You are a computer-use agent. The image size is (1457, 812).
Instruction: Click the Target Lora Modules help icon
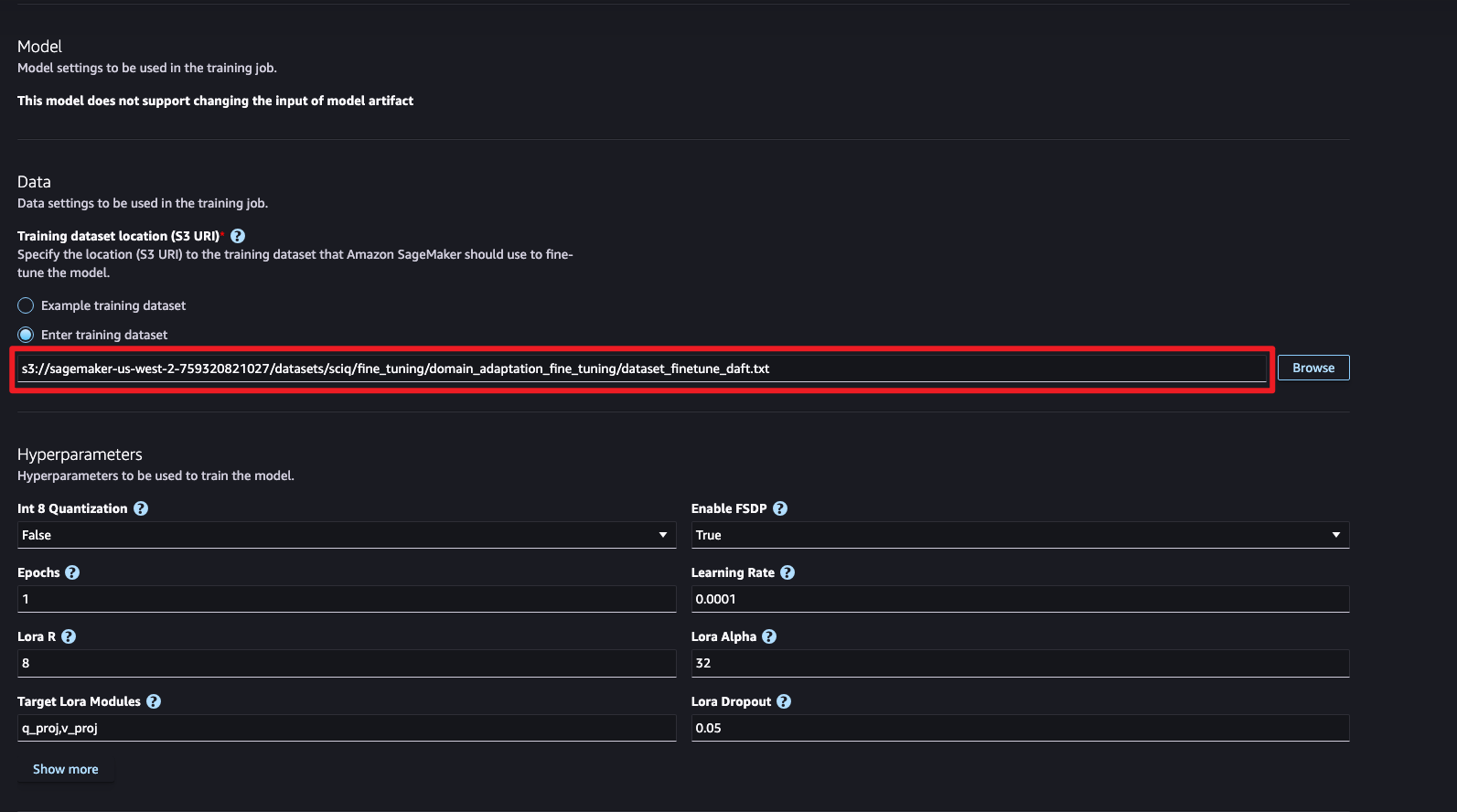coord(154,701)
